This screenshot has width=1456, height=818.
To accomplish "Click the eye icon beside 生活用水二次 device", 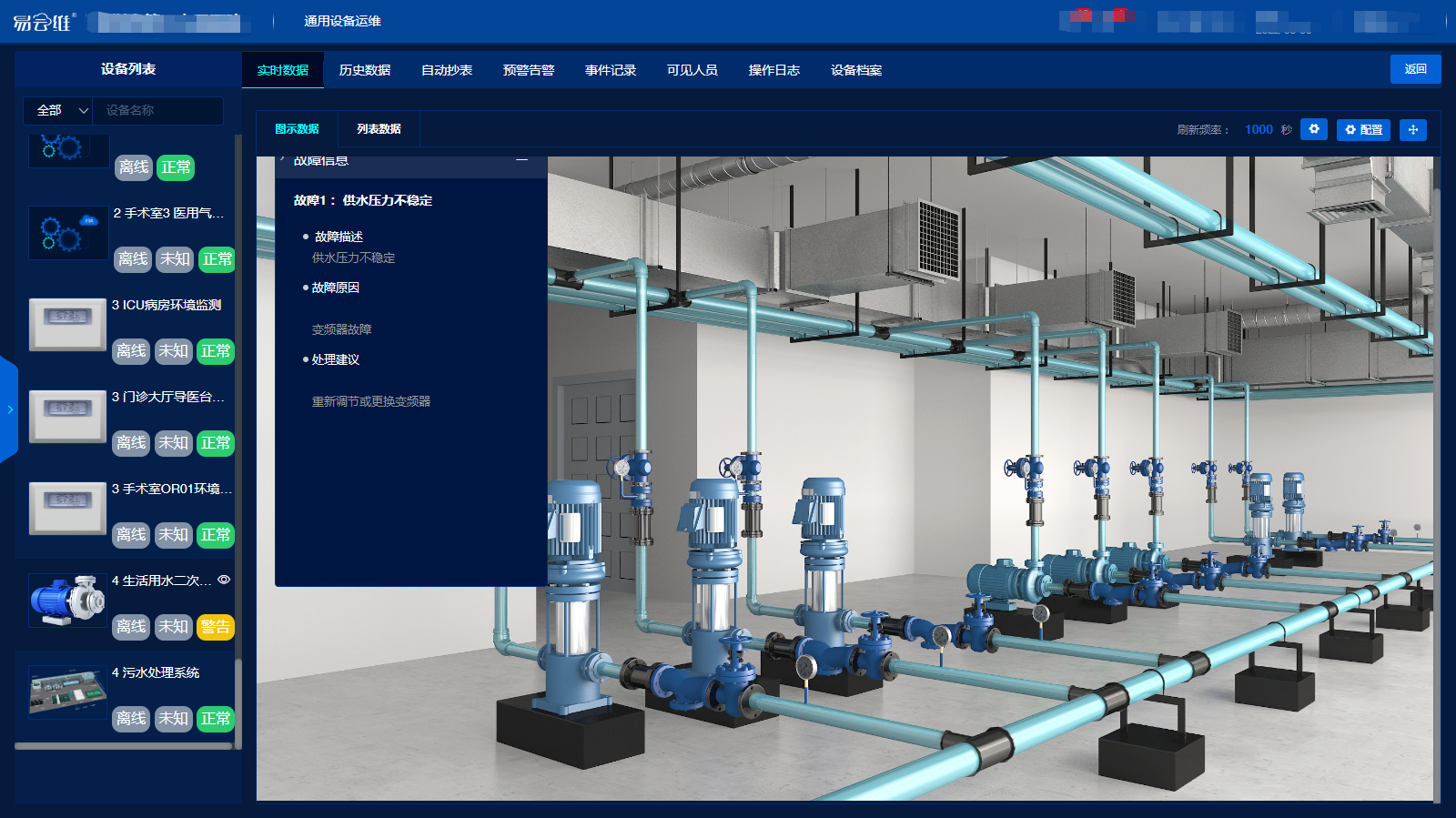I will click(x=224, y=580).
